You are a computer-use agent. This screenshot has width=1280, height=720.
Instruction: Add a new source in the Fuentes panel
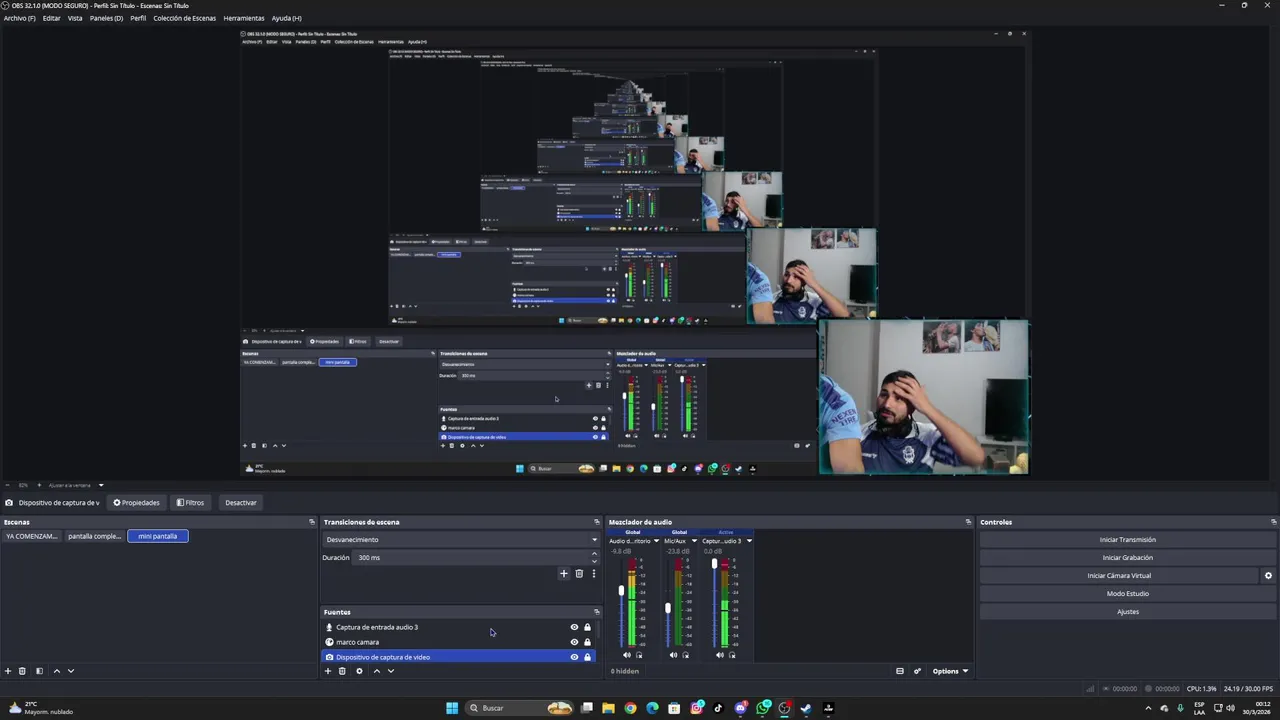pos(327,671)
